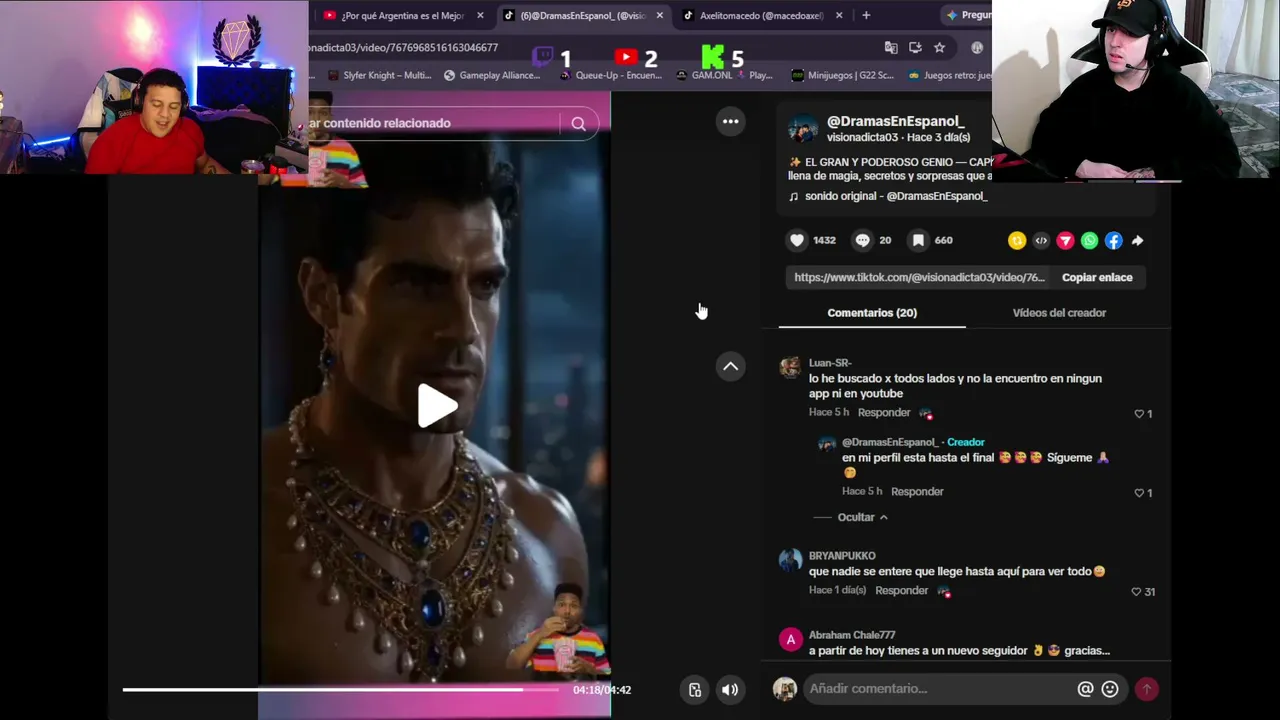Bookmark this page with the star icon
The width and height of the screenshot is (1280, 720).
pyautogui.click(x=939, y=47)
